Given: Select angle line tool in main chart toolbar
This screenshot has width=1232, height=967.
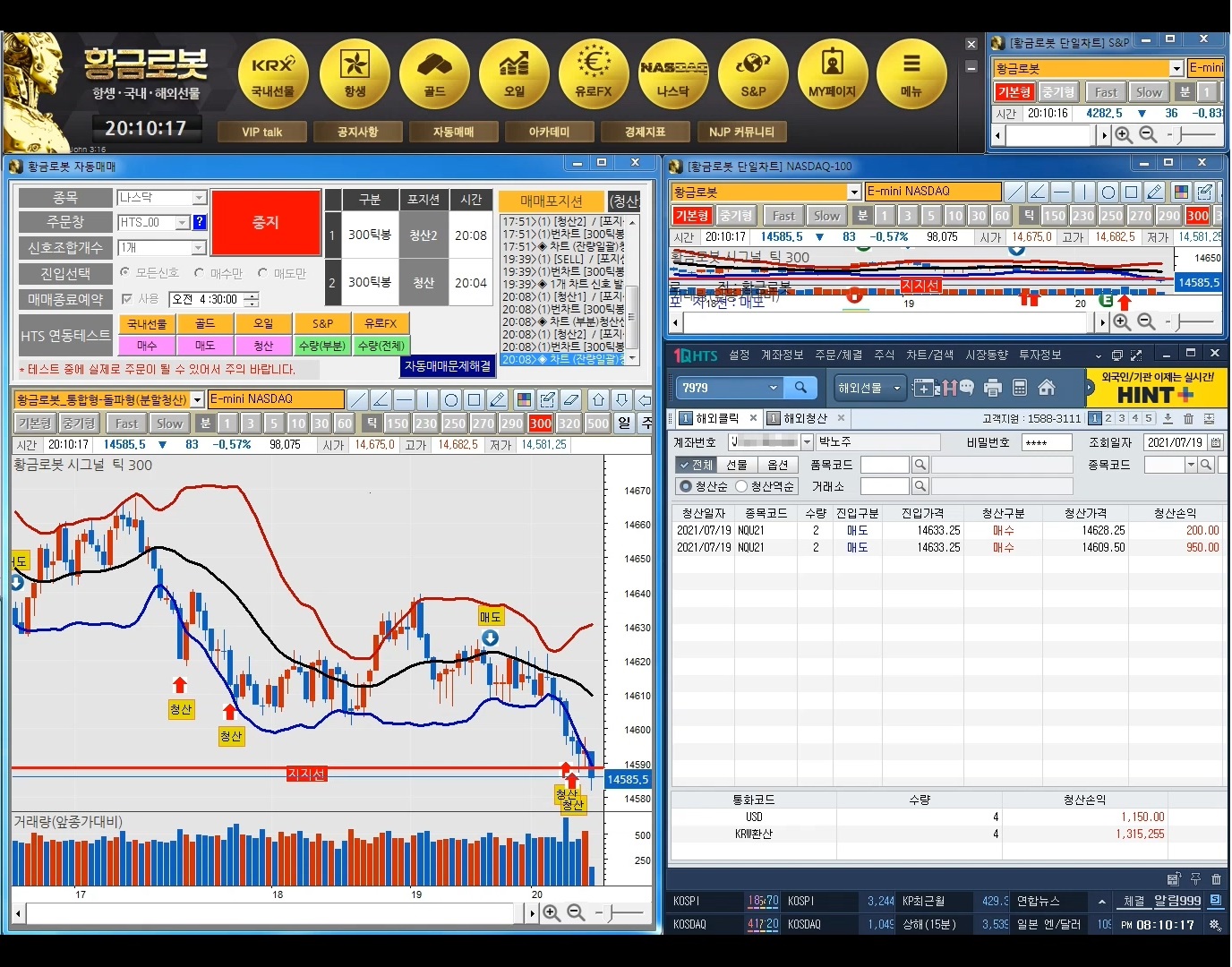Looking at the screenshot, I should pyautogui.click(x=381, y=399).
